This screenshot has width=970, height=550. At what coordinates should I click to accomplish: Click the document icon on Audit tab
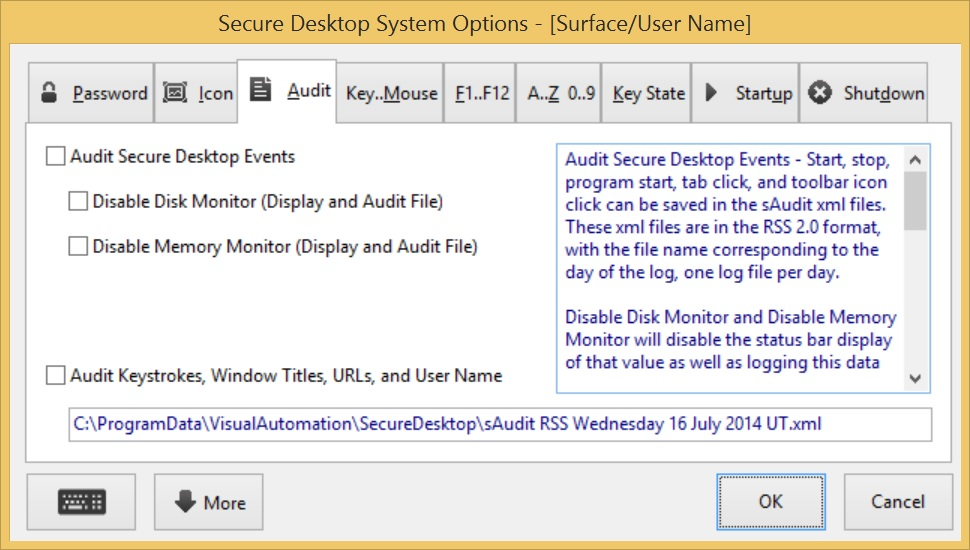pos(260,91)
